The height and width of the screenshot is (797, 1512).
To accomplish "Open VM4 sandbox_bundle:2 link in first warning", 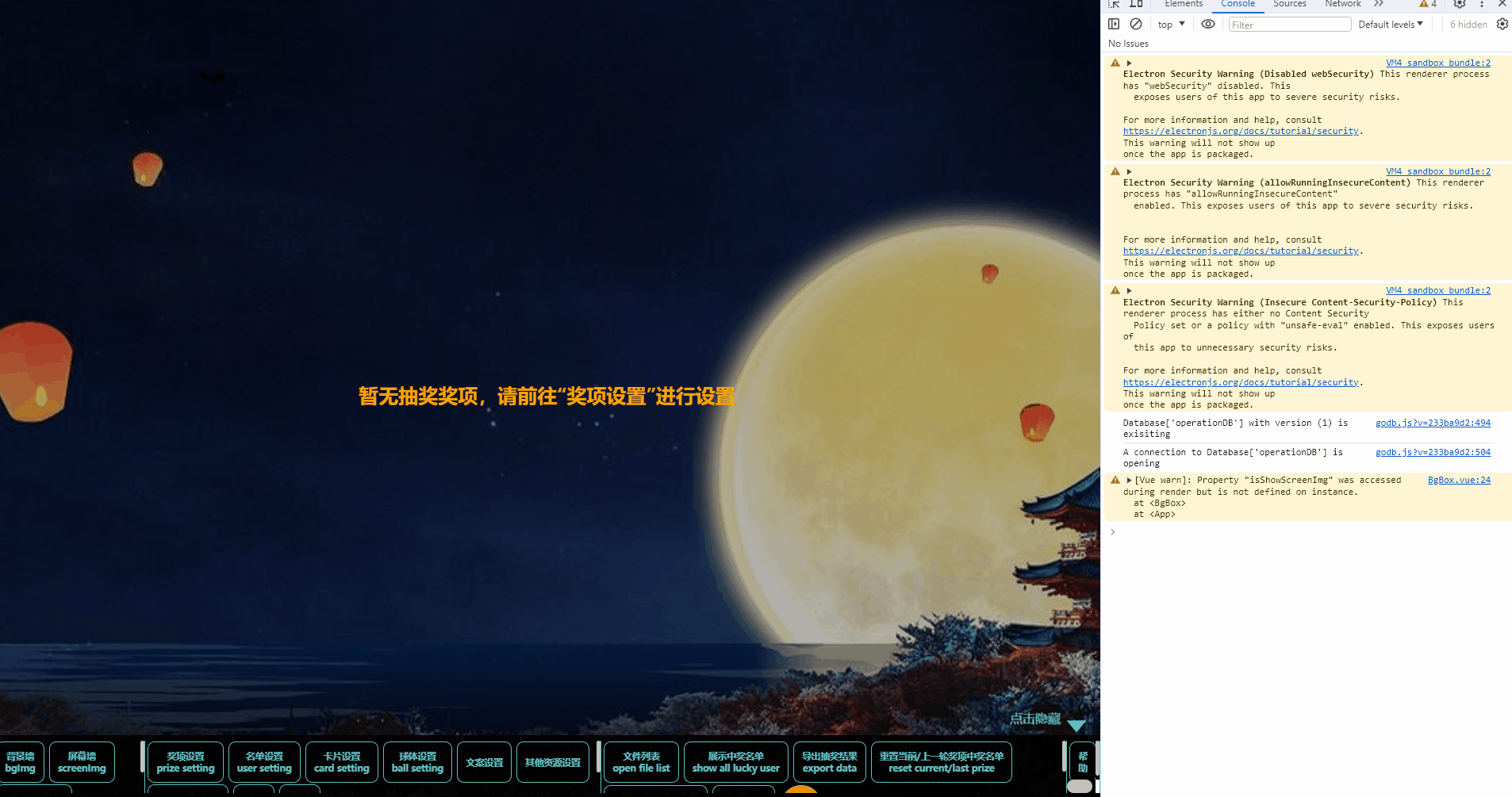I will (x=1438, y=63).
